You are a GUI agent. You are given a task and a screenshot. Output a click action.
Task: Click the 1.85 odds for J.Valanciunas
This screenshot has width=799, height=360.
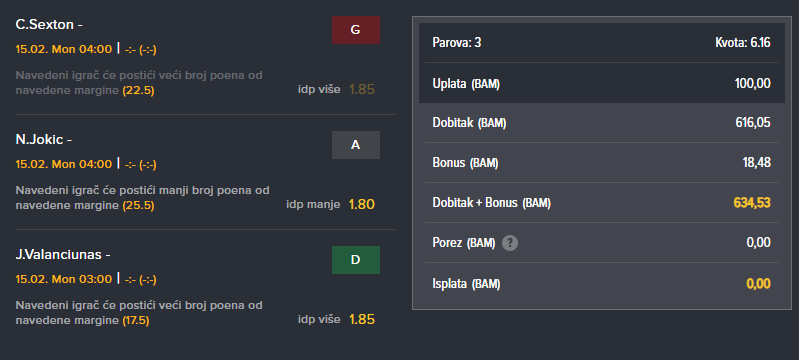[x=362, y=320]
